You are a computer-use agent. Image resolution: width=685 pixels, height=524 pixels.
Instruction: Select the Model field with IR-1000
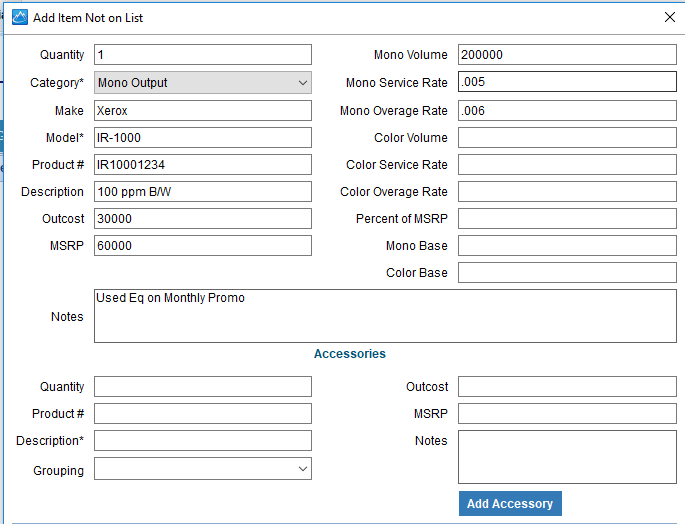[x=203, y=138]
